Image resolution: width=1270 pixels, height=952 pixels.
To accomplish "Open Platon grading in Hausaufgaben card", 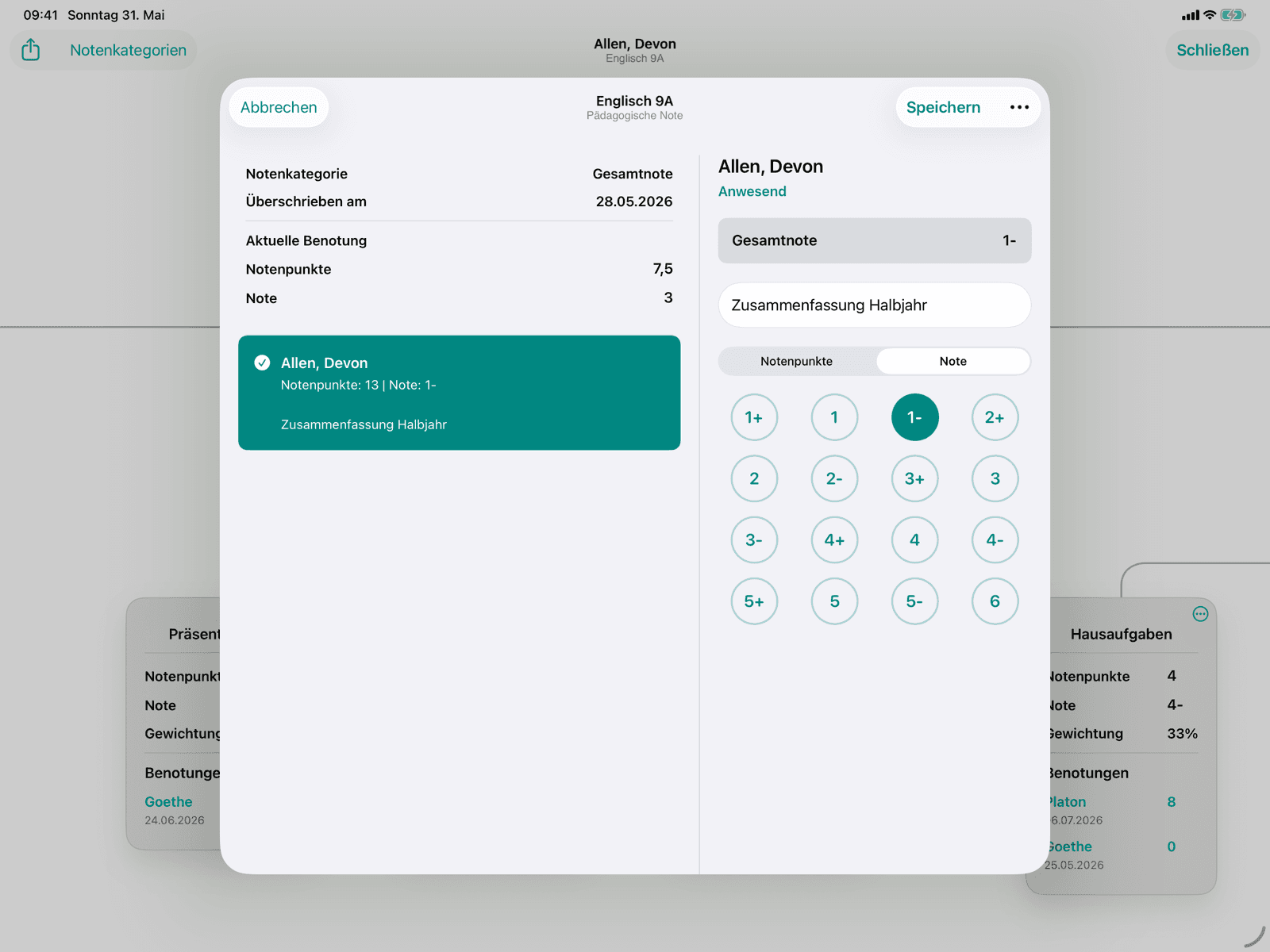I will 1066,802.
